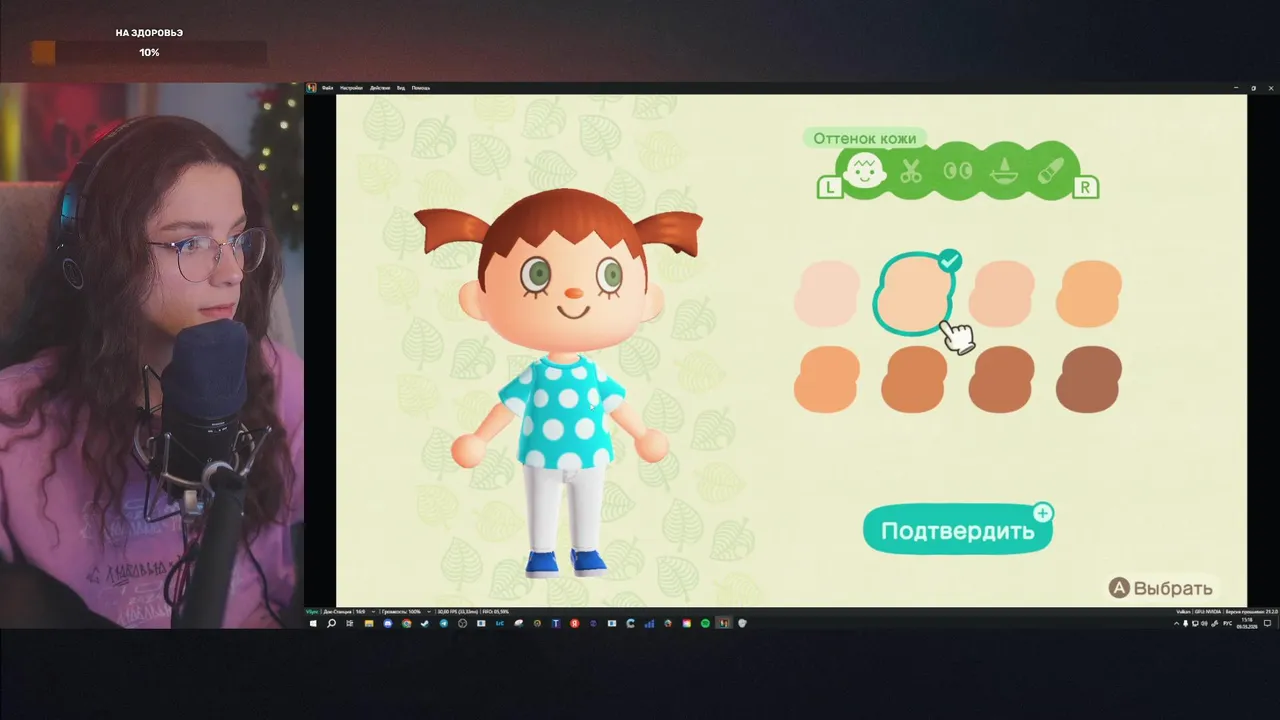
Task: Switch to the eyes category icon
Action: click(957, 171)
